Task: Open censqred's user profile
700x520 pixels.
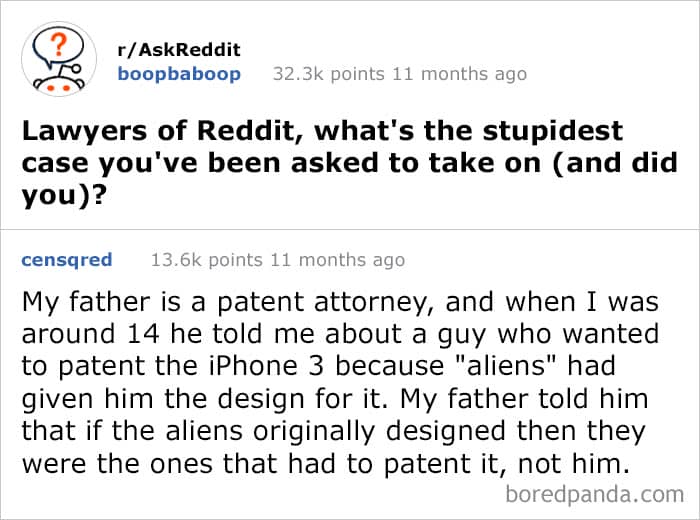Action: pyautogui.click(x=66, y=260)
